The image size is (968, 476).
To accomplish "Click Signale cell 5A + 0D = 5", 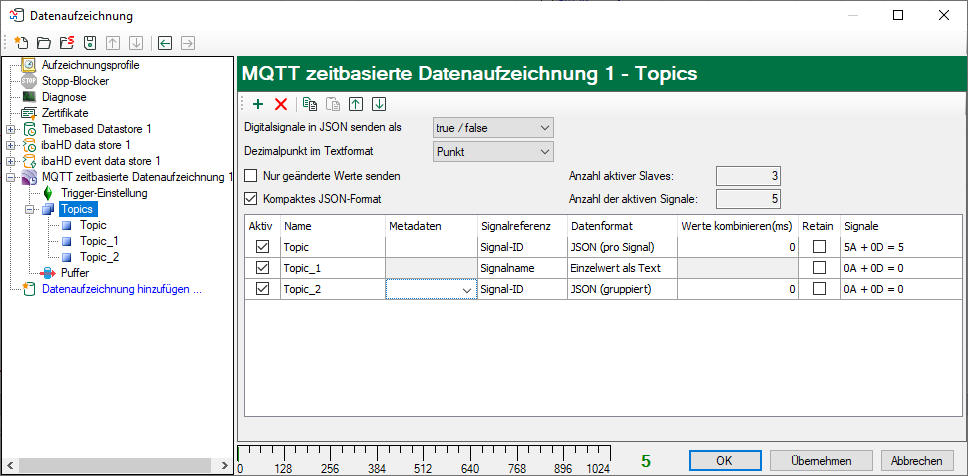I will pyautogui.click(x=901, y=247).
